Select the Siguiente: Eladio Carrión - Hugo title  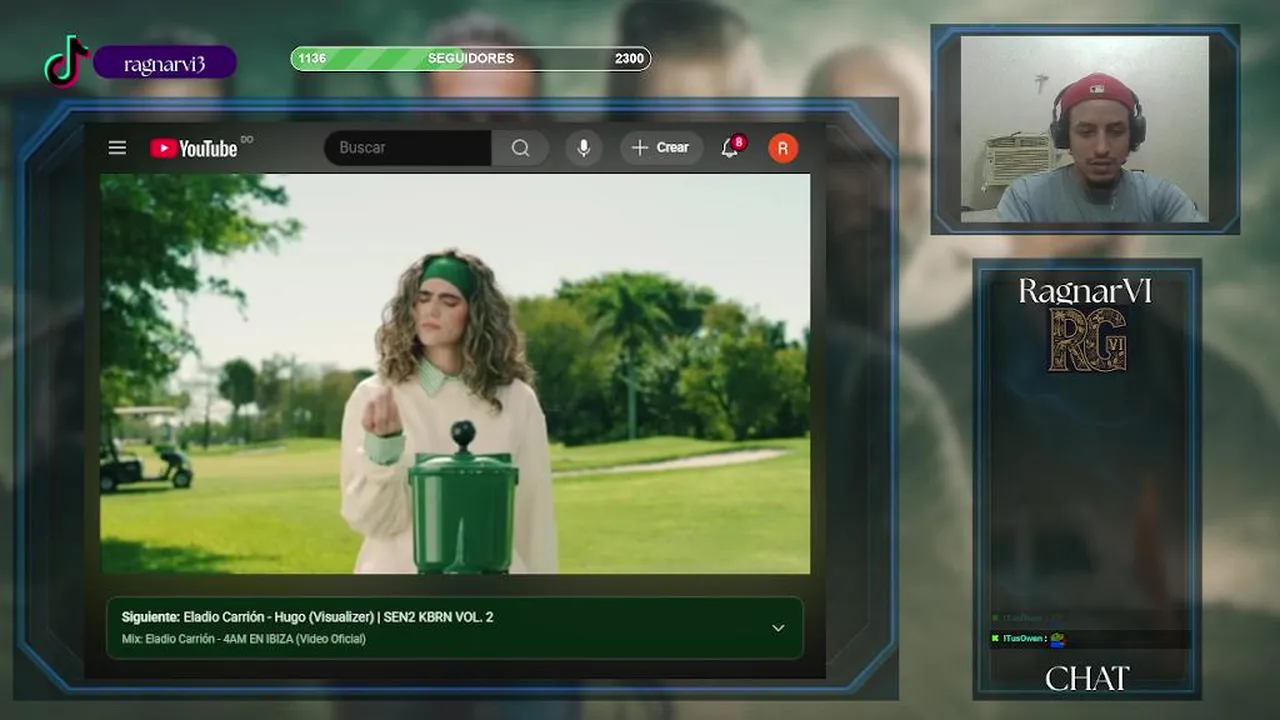307,617
